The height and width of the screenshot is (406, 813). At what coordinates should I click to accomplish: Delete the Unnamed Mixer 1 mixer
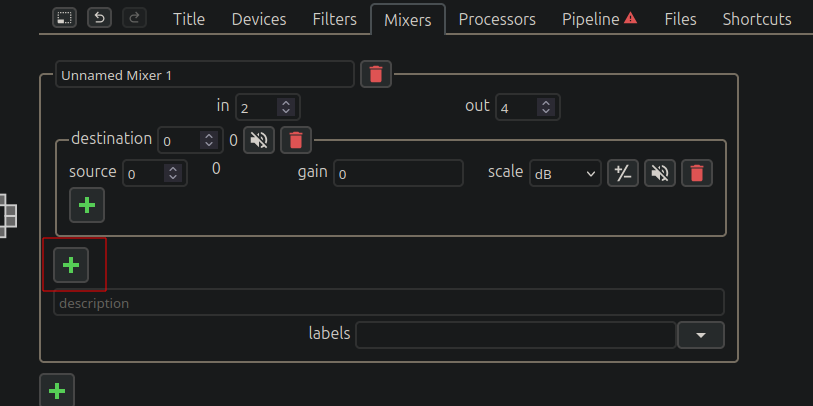376,74
